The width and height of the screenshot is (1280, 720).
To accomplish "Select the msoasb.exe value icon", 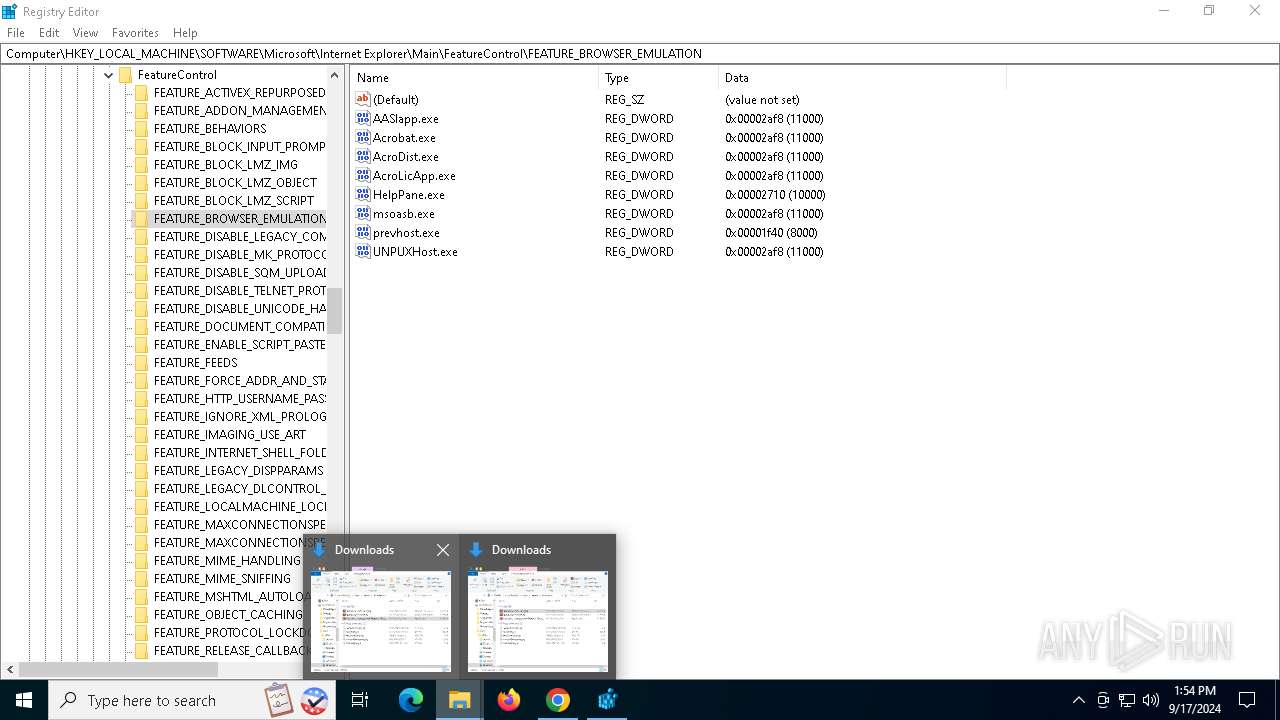I will click(x=363, y=213).
